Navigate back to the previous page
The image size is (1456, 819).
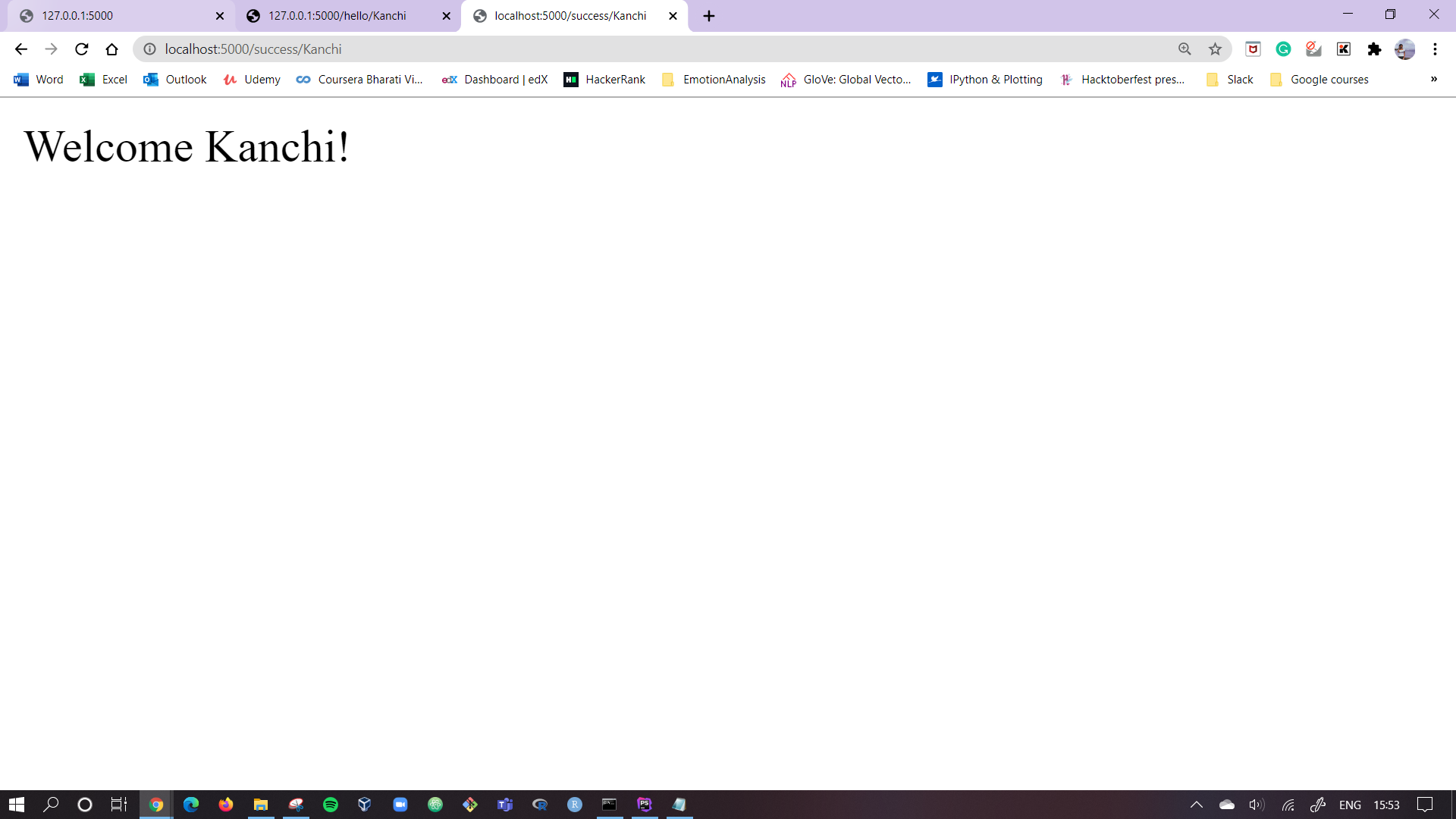[20, 49]
